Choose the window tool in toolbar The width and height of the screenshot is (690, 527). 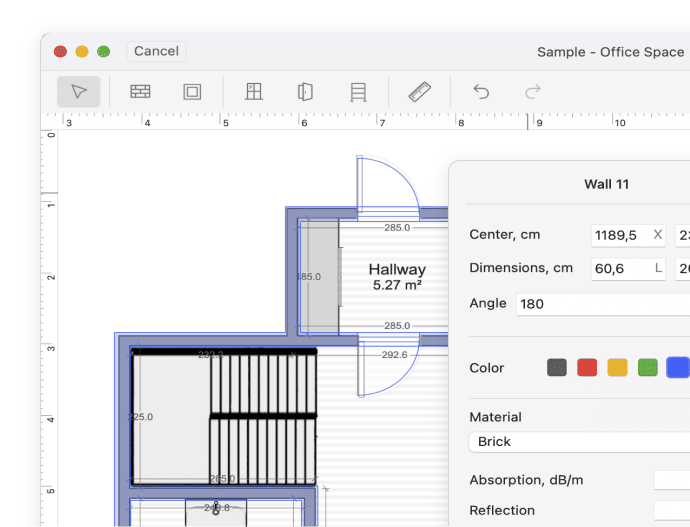click(254, 92)
